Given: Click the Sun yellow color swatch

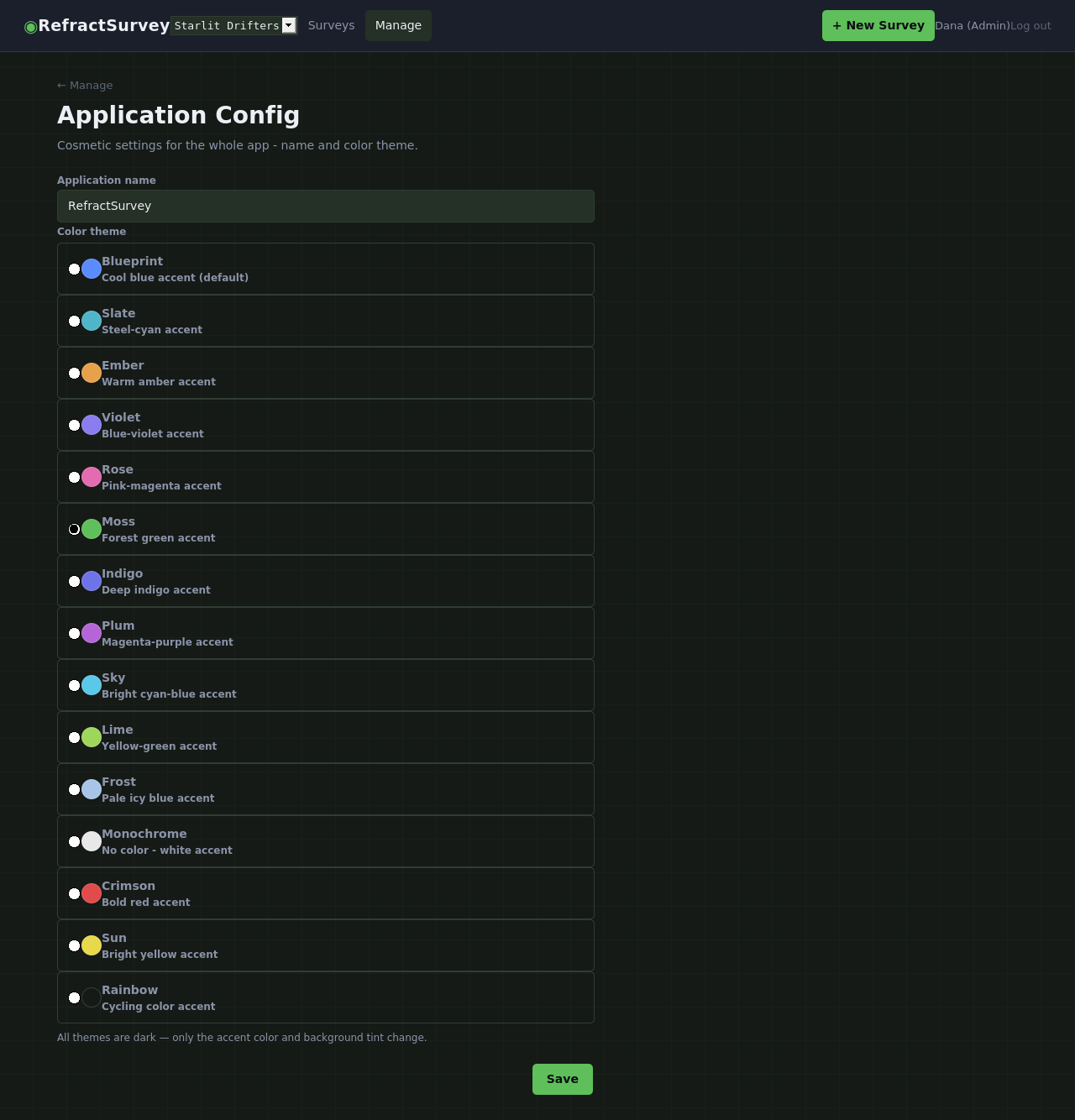Looking at the screenshot, I should 92,945.
